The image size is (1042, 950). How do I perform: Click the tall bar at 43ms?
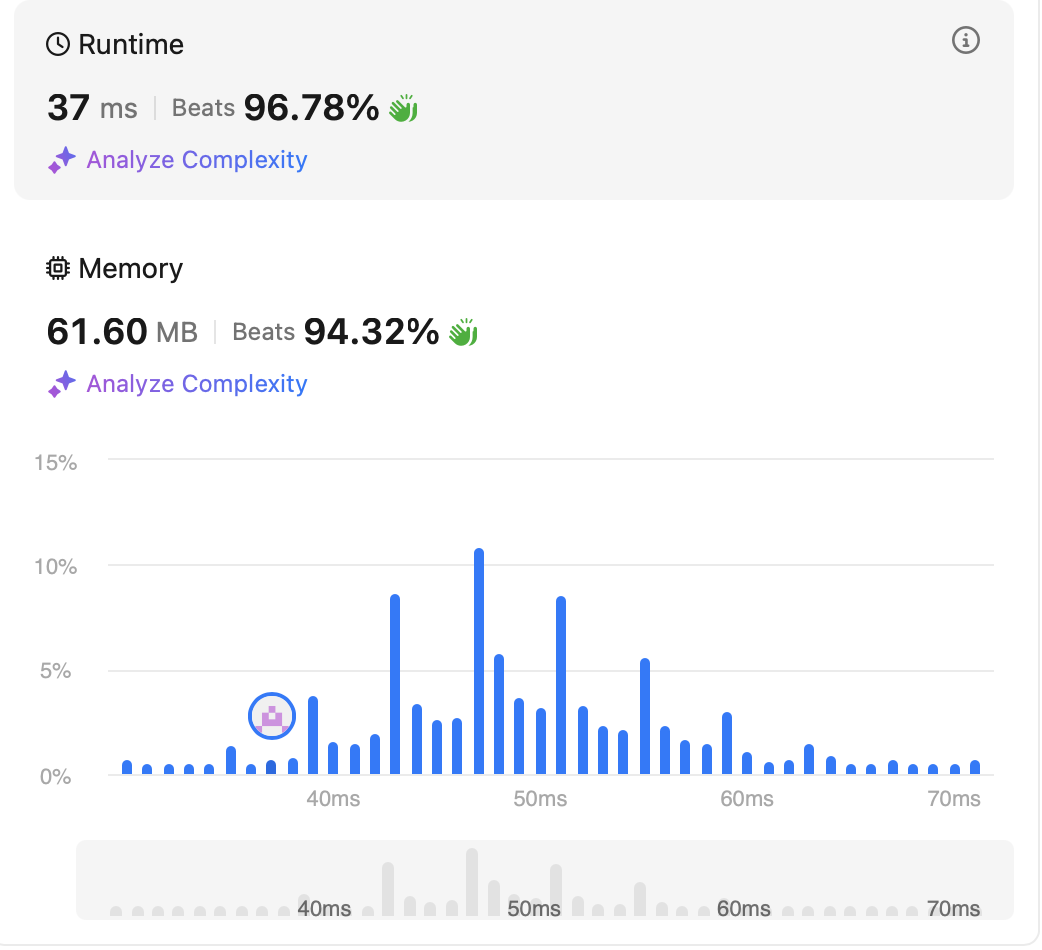(x=395, y=684)
